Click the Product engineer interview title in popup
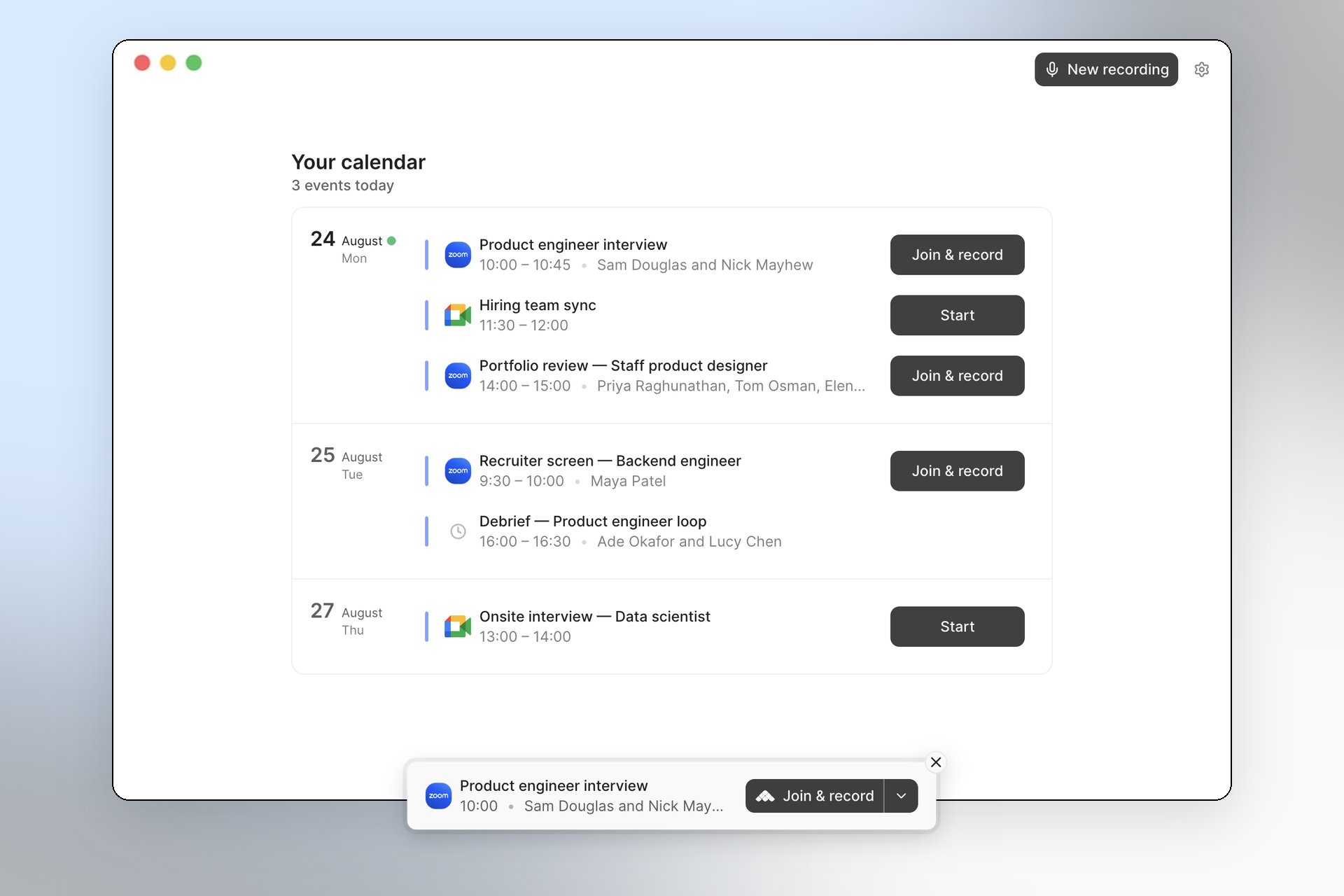 click(554, 786)
